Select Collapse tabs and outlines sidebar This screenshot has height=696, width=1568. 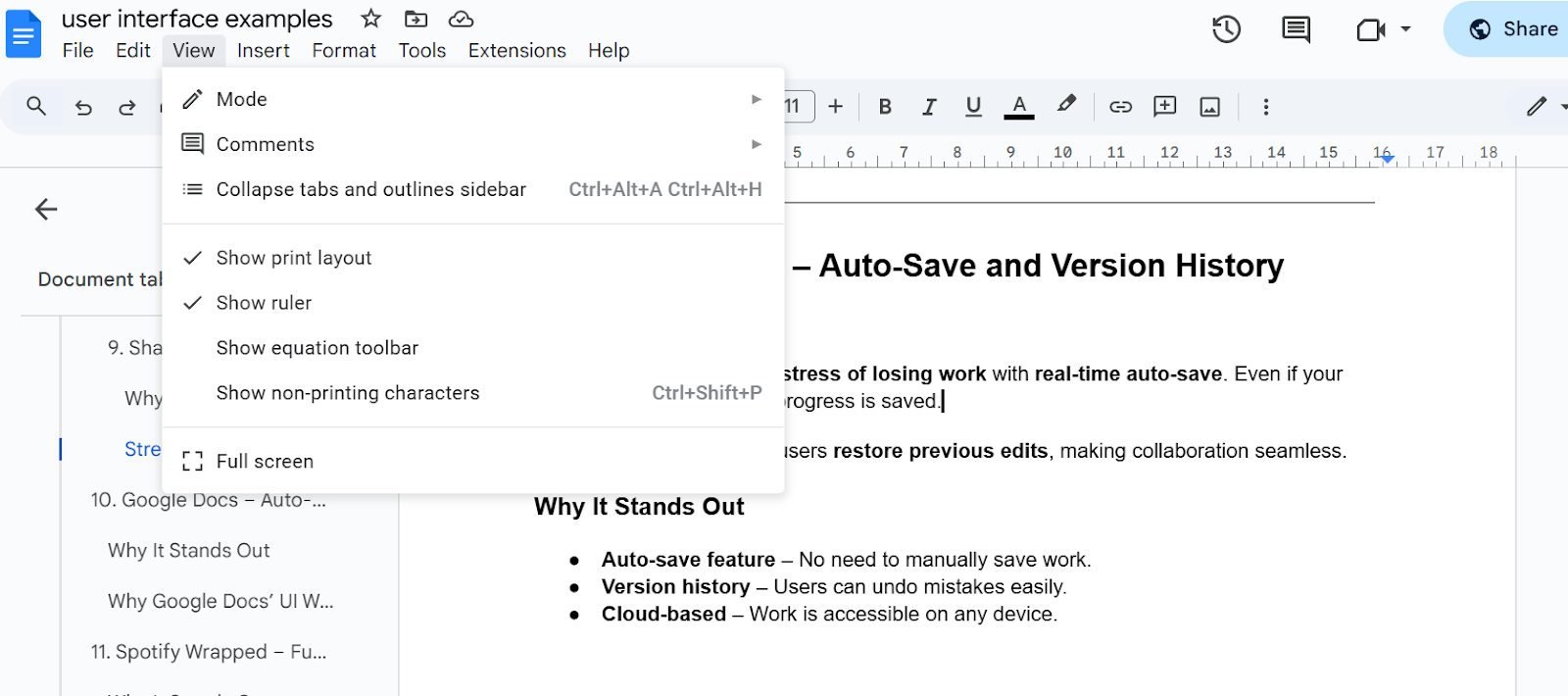pyautogui.click(x=473, y=189)
